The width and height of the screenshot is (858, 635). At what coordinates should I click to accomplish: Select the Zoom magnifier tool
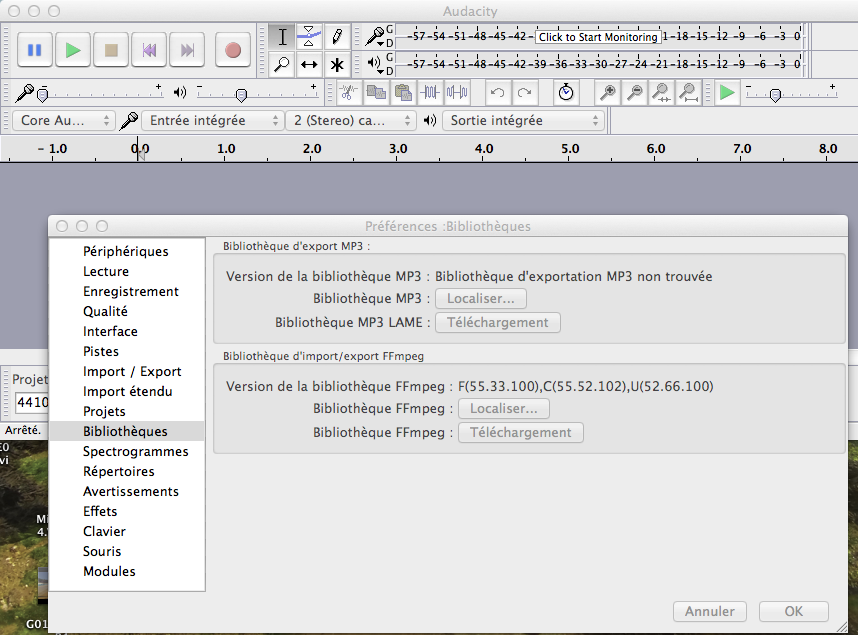(282, 65)
